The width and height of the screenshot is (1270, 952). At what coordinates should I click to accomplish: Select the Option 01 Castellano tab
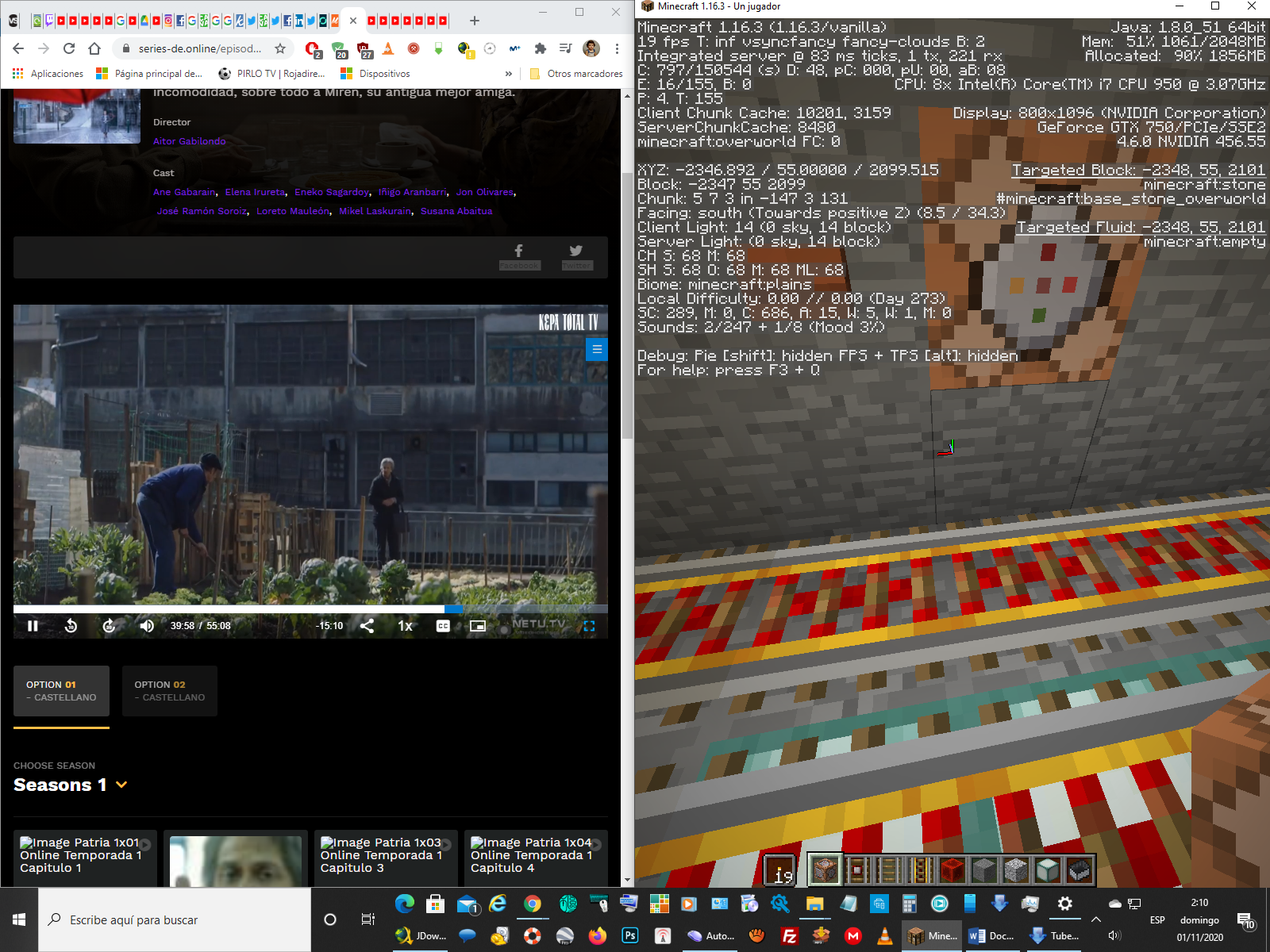61,691
